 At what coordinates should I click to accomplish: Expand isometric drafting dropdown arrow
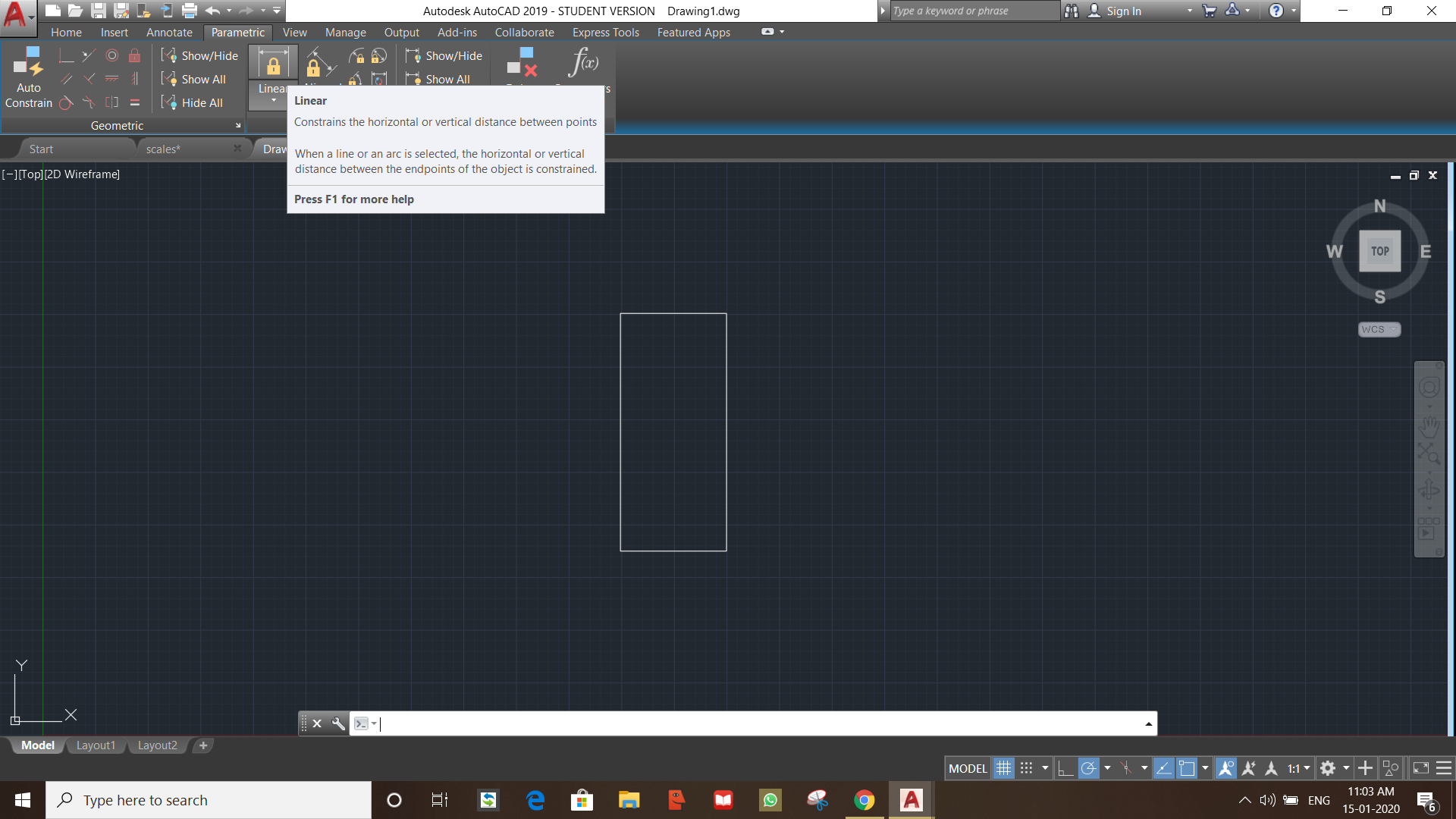1144,768
